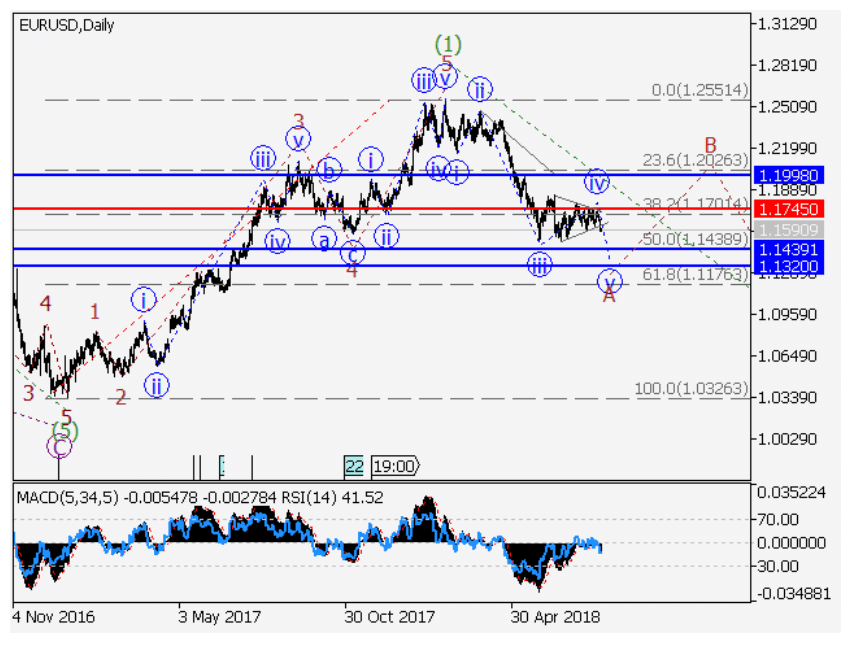Select circled v label above wave A

pyautogui.click(x=609, y=281)
